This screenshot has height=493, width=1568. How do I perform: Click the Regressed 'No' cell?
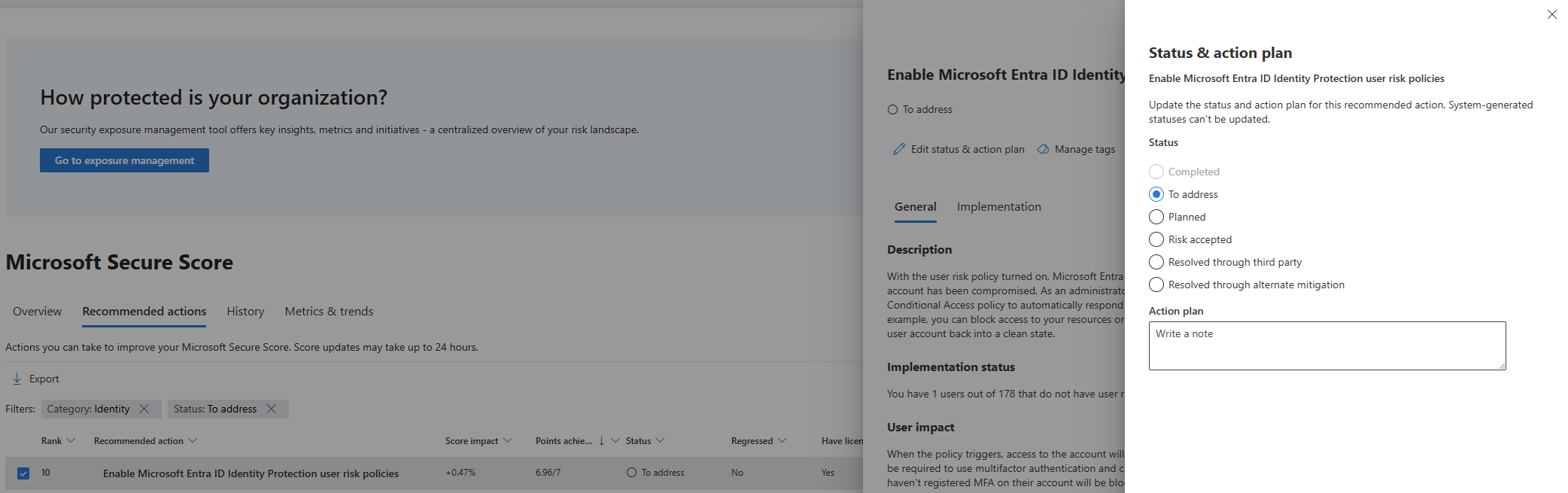point(737,473)
